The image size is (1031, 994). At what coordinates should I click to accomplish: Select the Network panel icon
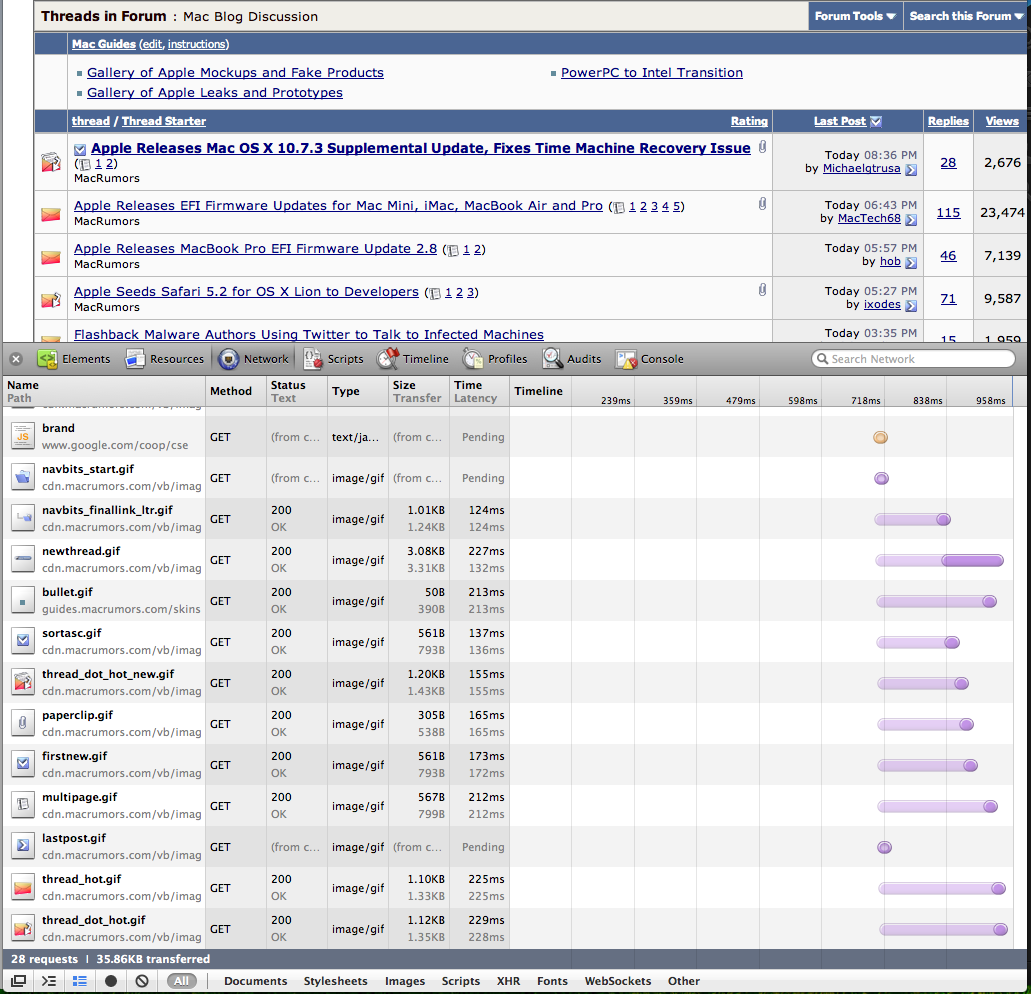tap(228, 359)
